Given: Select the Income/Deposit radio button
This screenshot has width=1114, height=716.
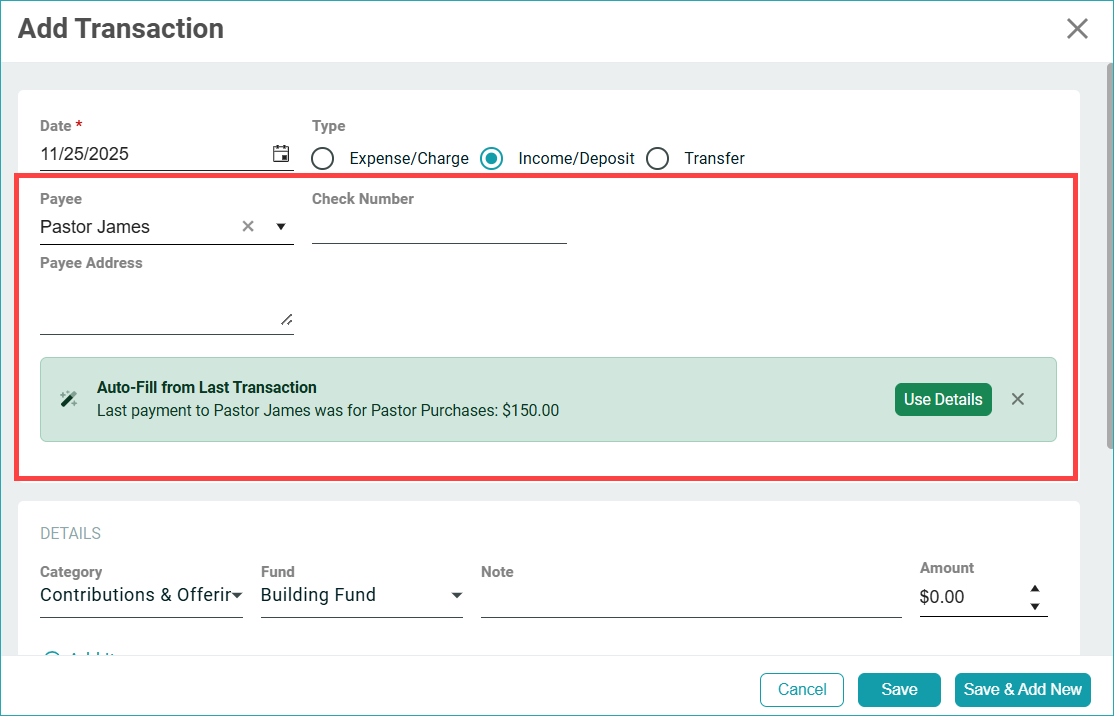Looking at the screenshot, I should 491,158.
